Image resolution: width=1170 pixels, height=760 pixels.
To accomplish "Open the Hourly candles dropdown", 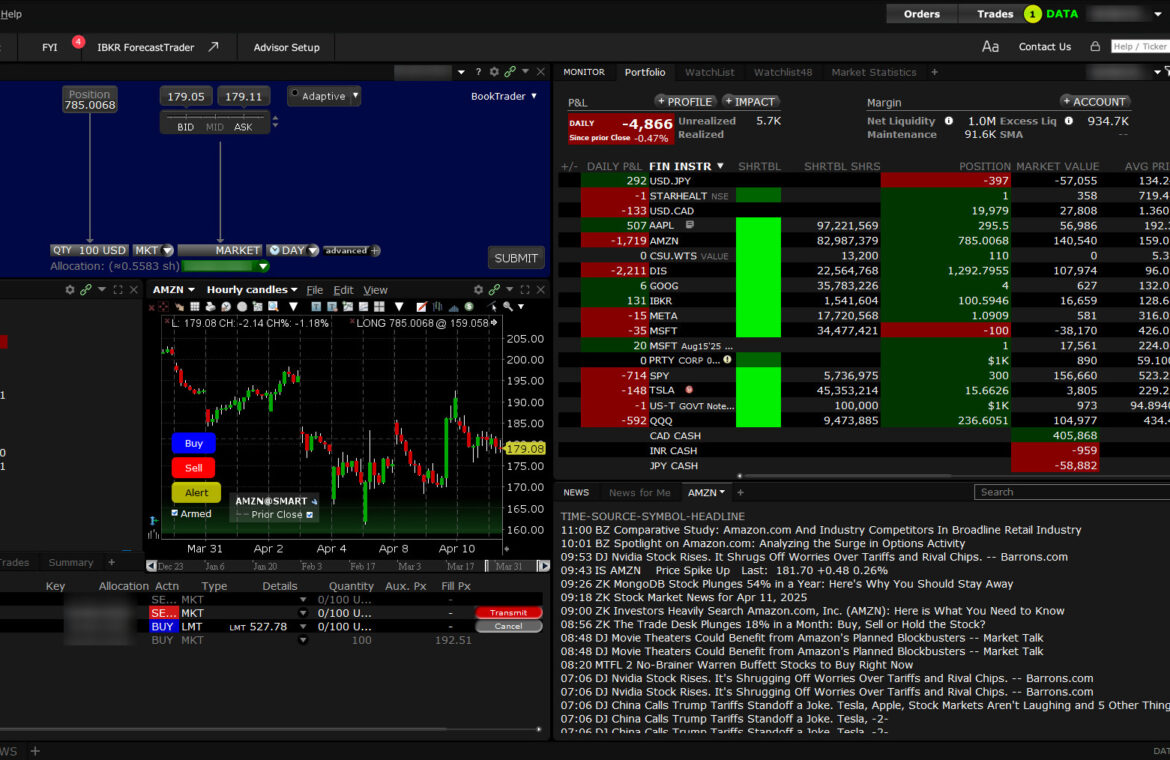I will pos(252,290).
